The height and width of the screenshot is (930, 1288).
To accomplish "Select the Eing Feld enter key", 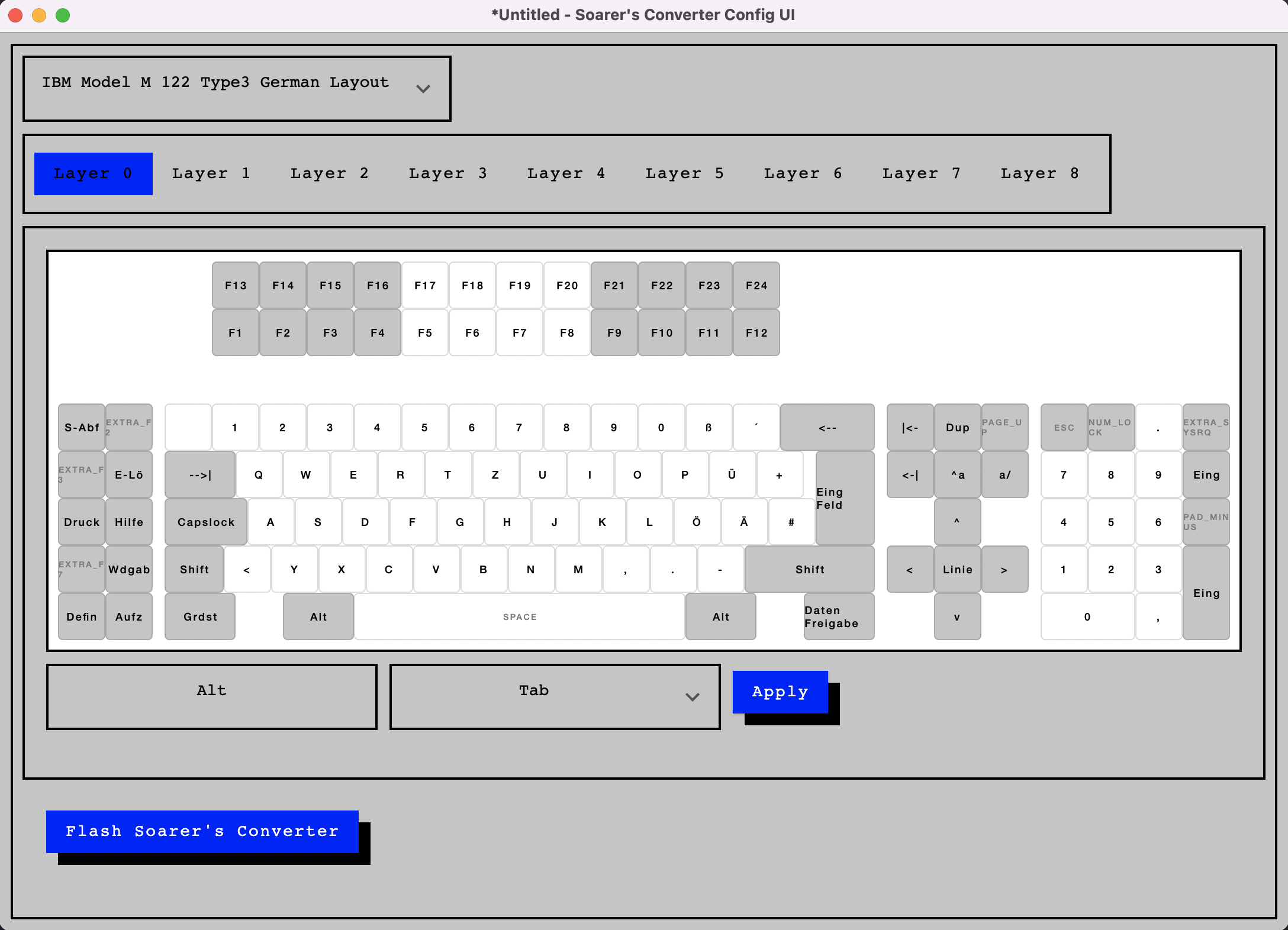I will [x=844, y=499].
